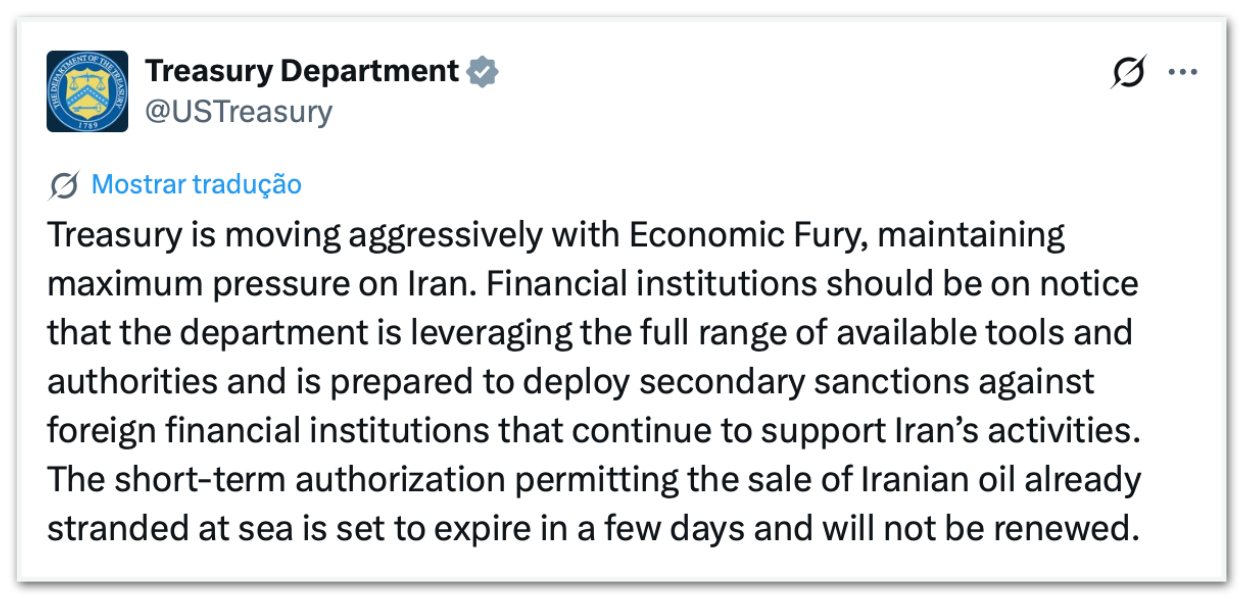Image resolution: width=1246 pixels, height=600 pixels.
Task: Click the Grok icon at top right
Action: point(1128,72)
